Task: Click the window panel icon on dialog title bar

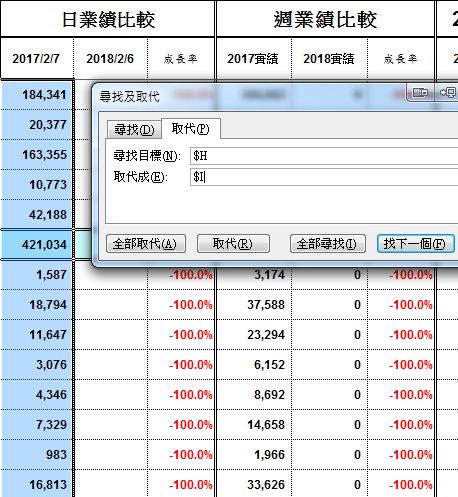Action: [x=420, y=92]
